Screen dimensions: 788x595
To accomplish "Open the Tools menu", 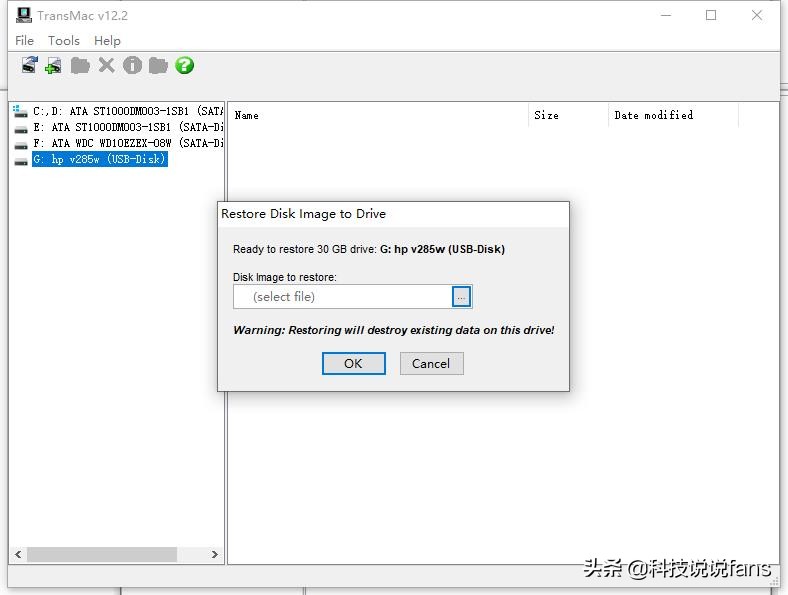I will [x=64, y=41].
